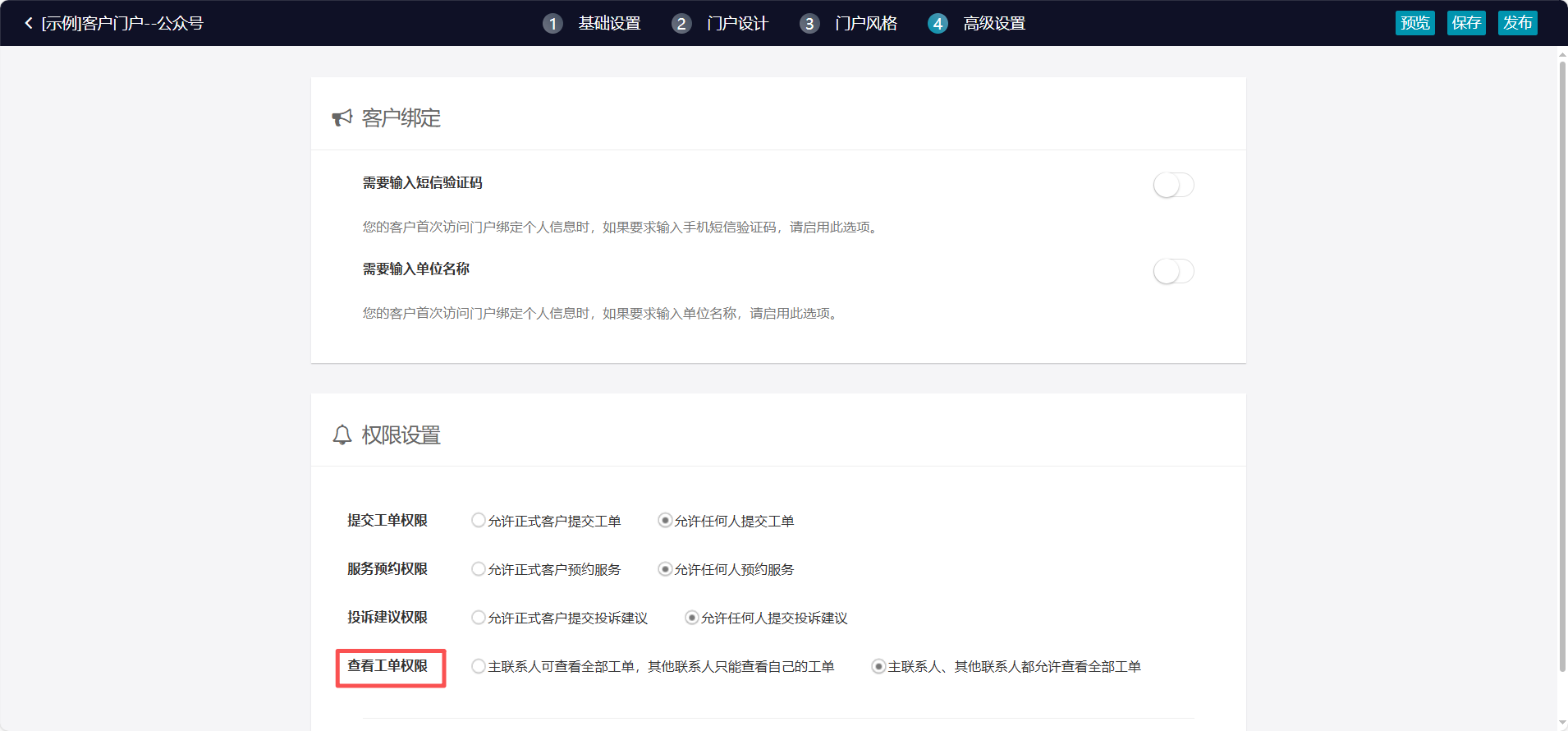The height and width of the screenshot is (731, 1568).
Task: Choose 主联系人可查看全部工单 radio option
Action: pos(479,666)
